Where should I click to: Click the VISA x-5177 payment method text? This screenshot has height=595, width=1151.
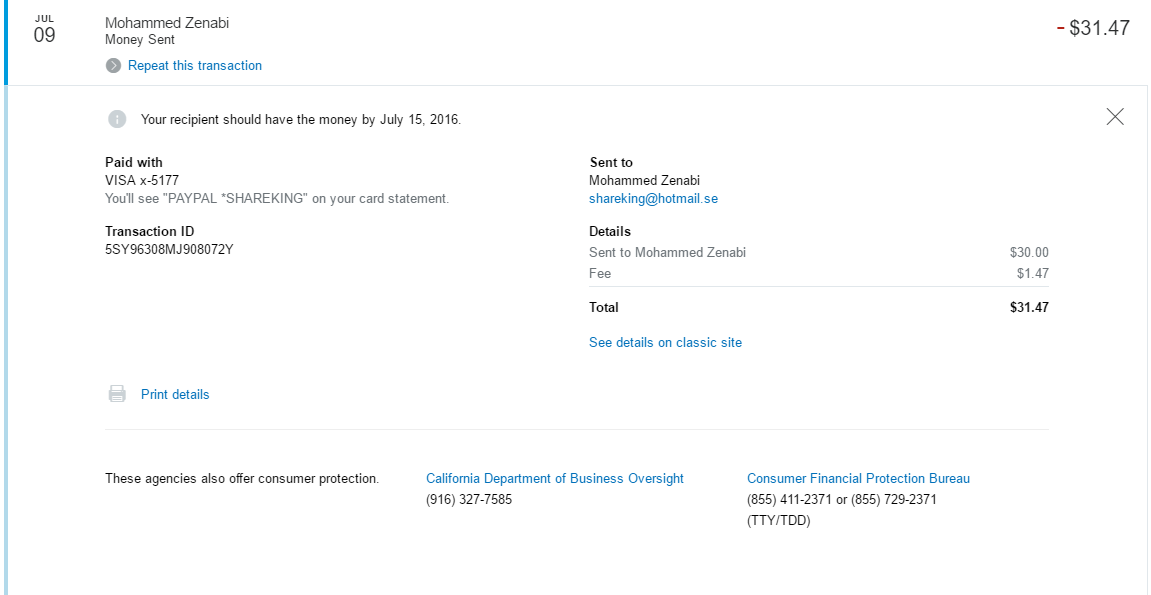tap(142, 181)
